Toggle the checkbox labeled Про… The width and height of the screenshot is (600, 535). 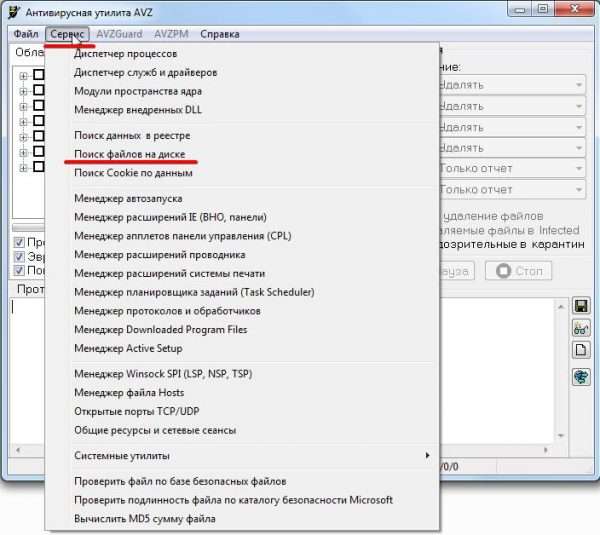[19, 242]
